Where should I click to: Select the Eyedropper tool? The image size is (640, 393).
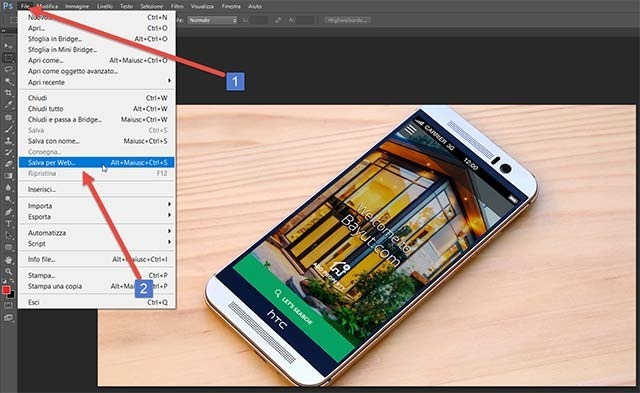8,105
